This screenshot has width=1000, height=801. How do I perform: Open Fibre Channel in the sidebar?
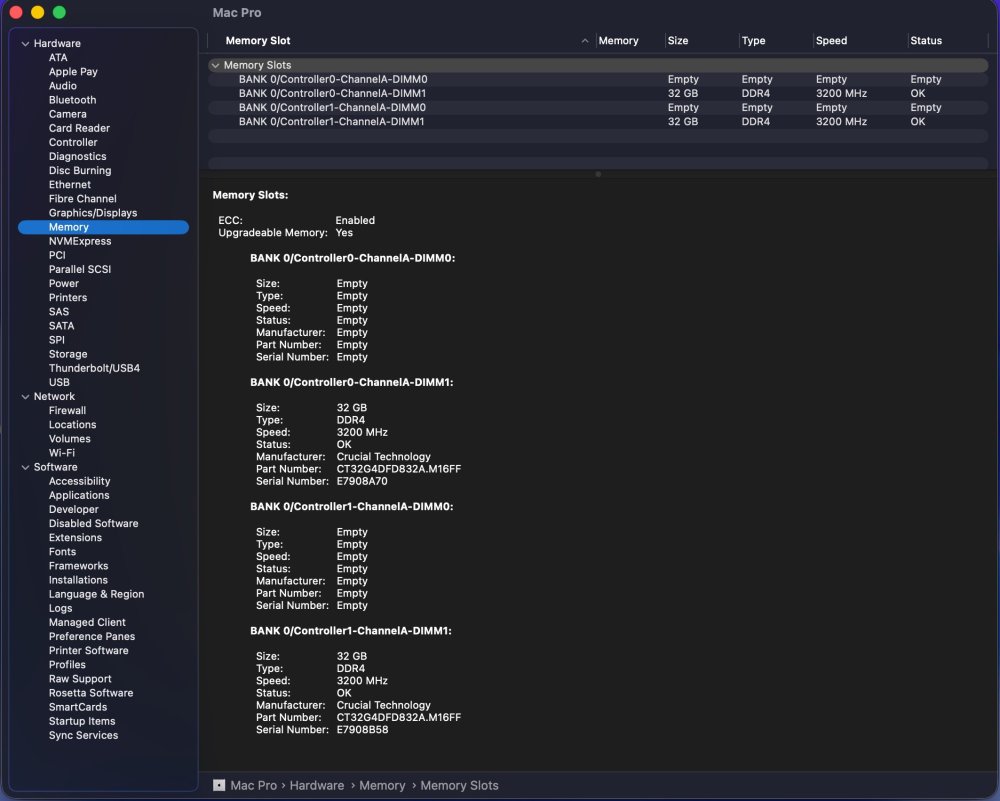[x=82, y=199]
